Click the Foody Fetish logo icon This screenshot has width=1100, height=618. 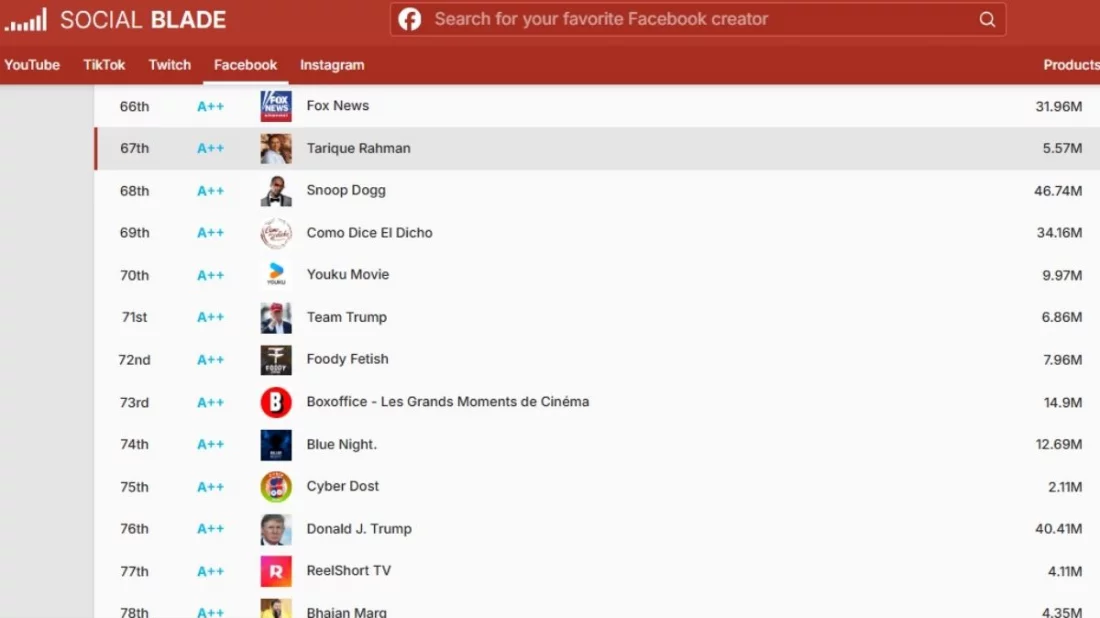[x=276, y=360]
